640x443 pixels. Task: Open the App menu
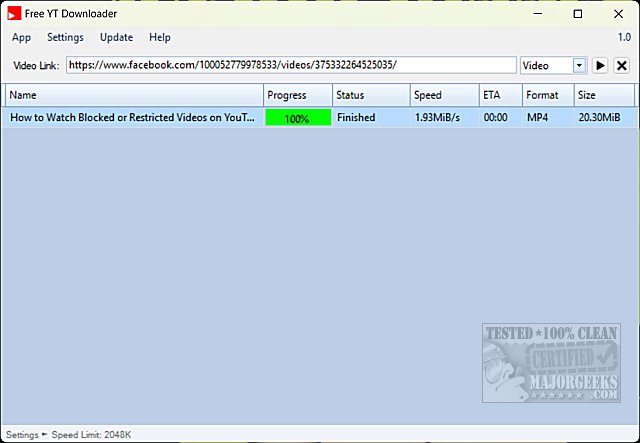click(21, 38)
